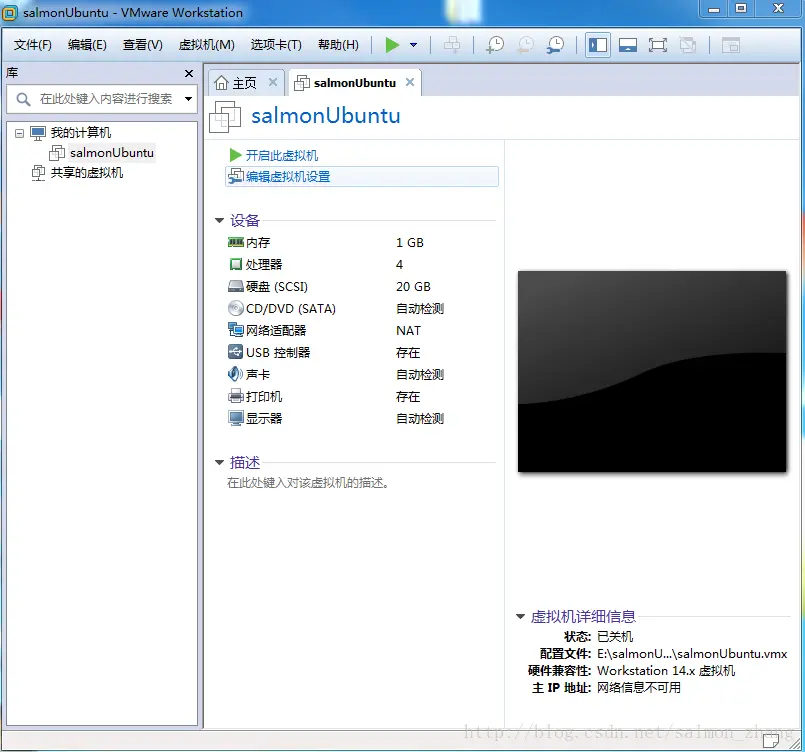
Task: Click the message log icon in status bar
Action: [771, 741]
